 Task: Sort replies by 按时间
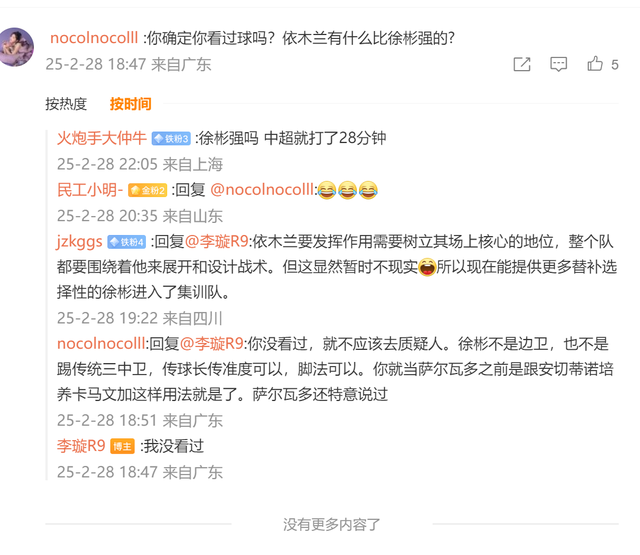coord(131,104)
